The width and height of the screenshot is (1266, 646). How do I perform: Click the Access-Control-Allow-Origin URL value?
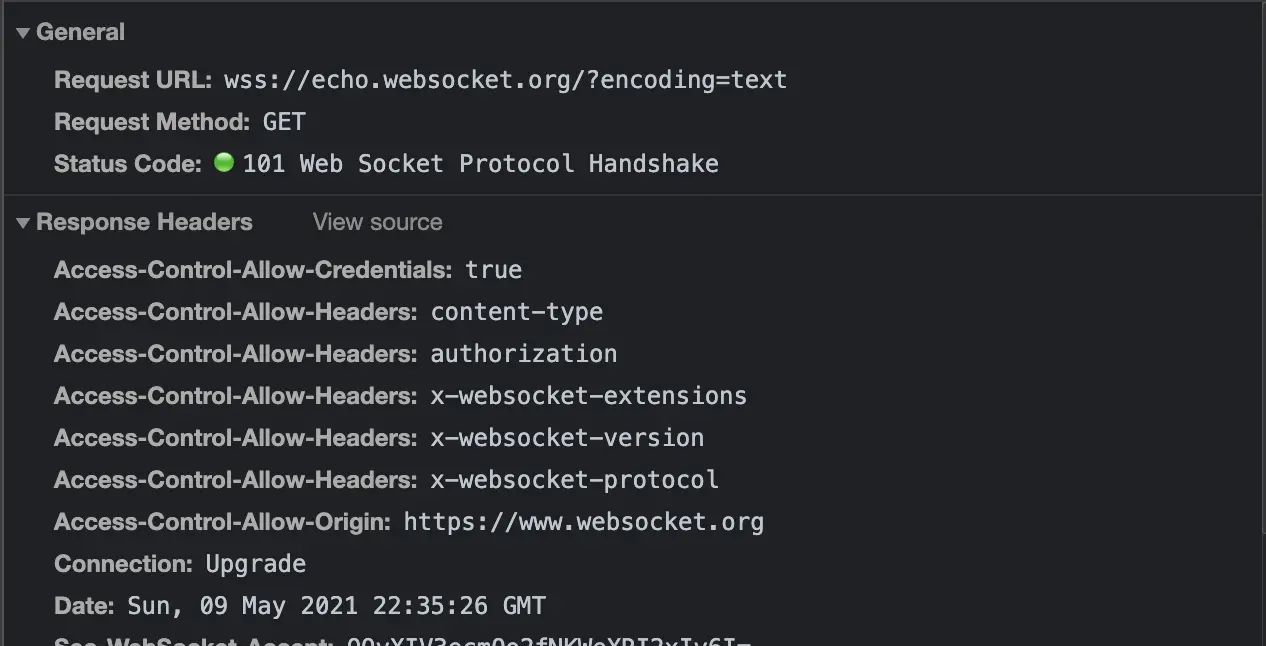click(583, 521)
